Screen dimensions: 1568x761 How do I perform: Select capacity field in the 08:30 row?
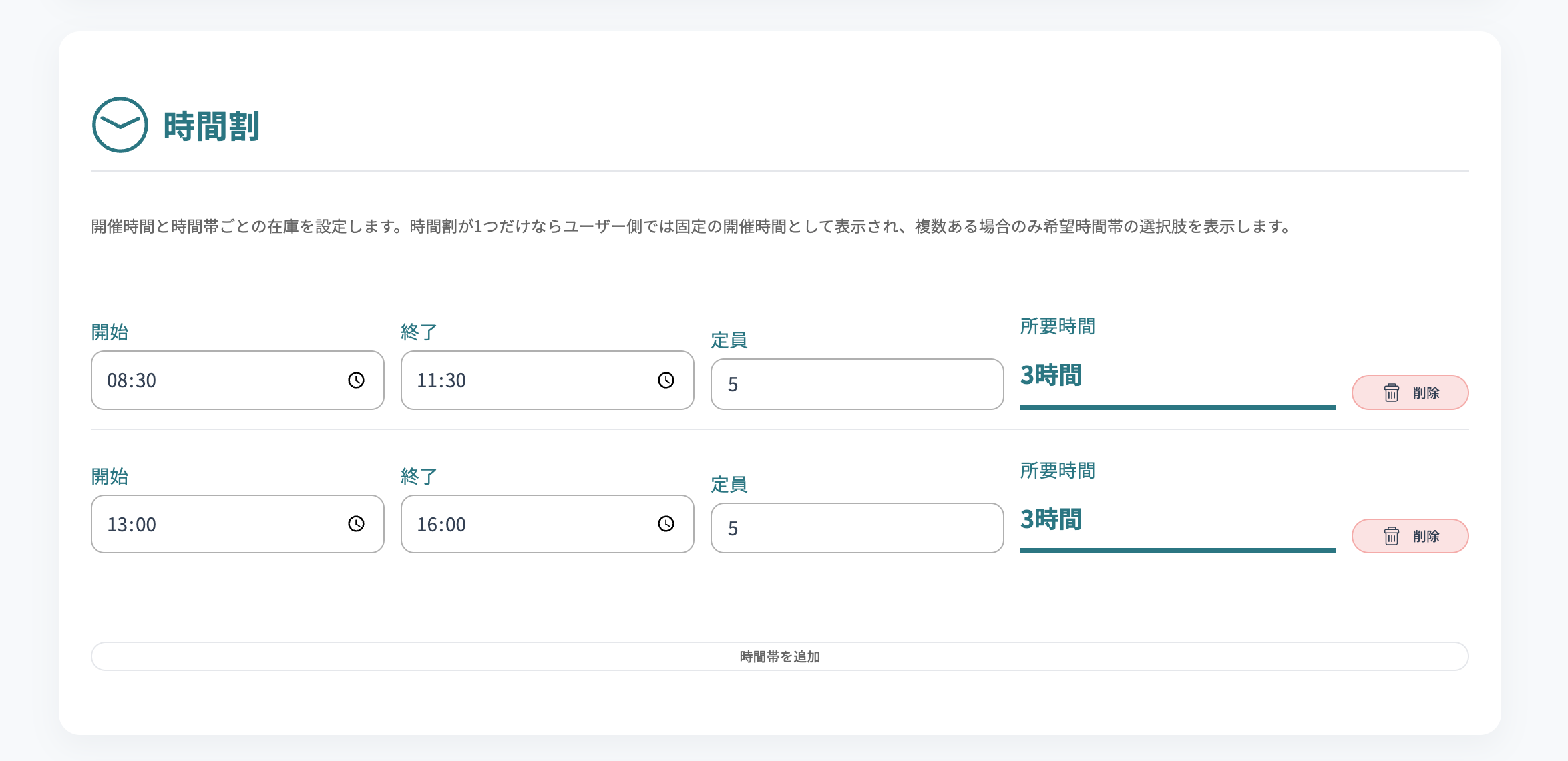[x=857, y=385]
